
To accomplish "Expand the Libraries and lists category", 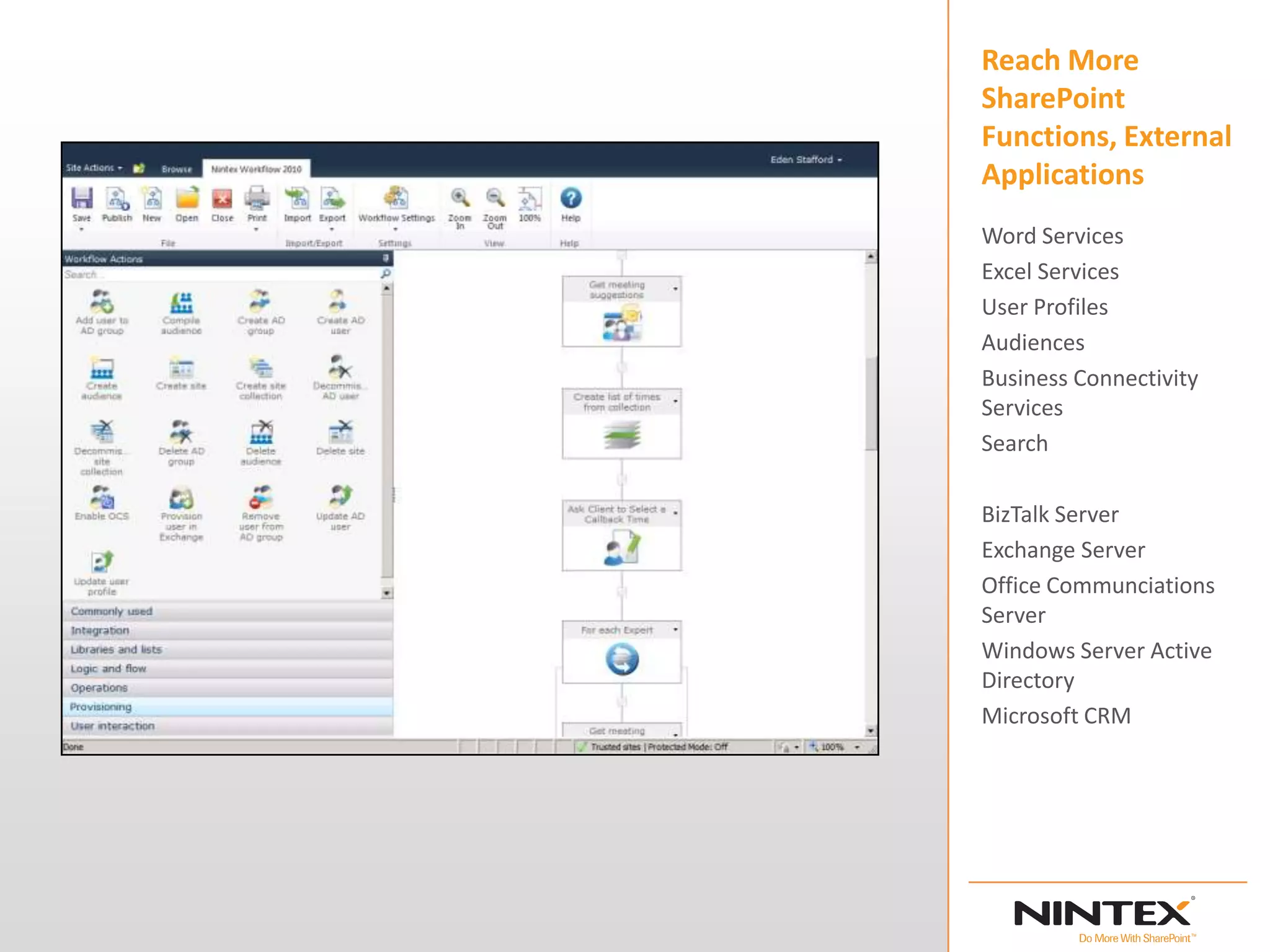I will (228, 650).
